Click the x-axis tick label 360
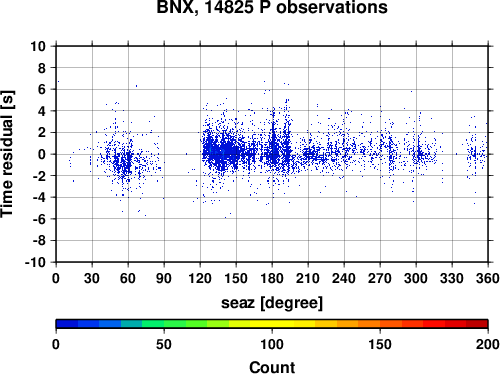The width and height of the screenshot is (500, 374). [488, 278]
